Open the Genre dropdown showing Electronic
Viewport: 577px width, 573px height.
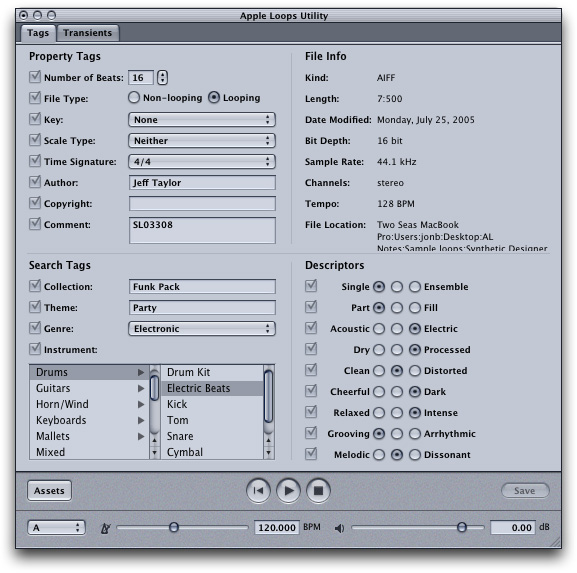(x=202, y=329)
